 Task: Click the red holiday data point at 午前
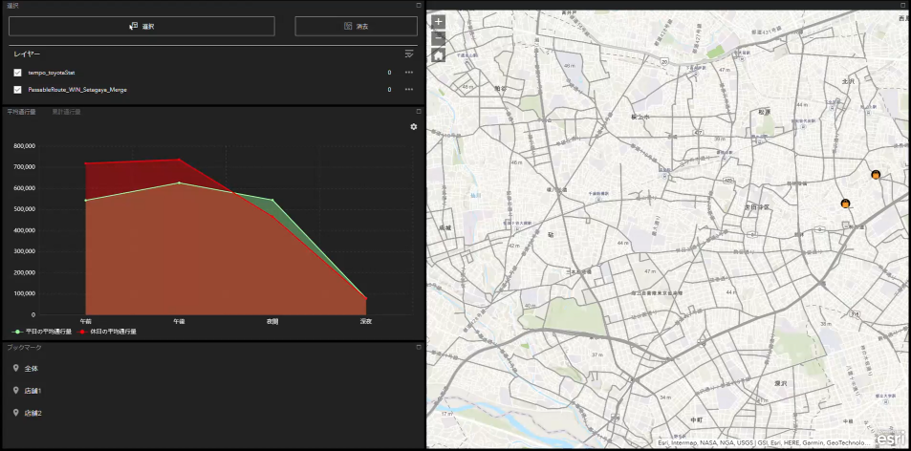(85, 163)
